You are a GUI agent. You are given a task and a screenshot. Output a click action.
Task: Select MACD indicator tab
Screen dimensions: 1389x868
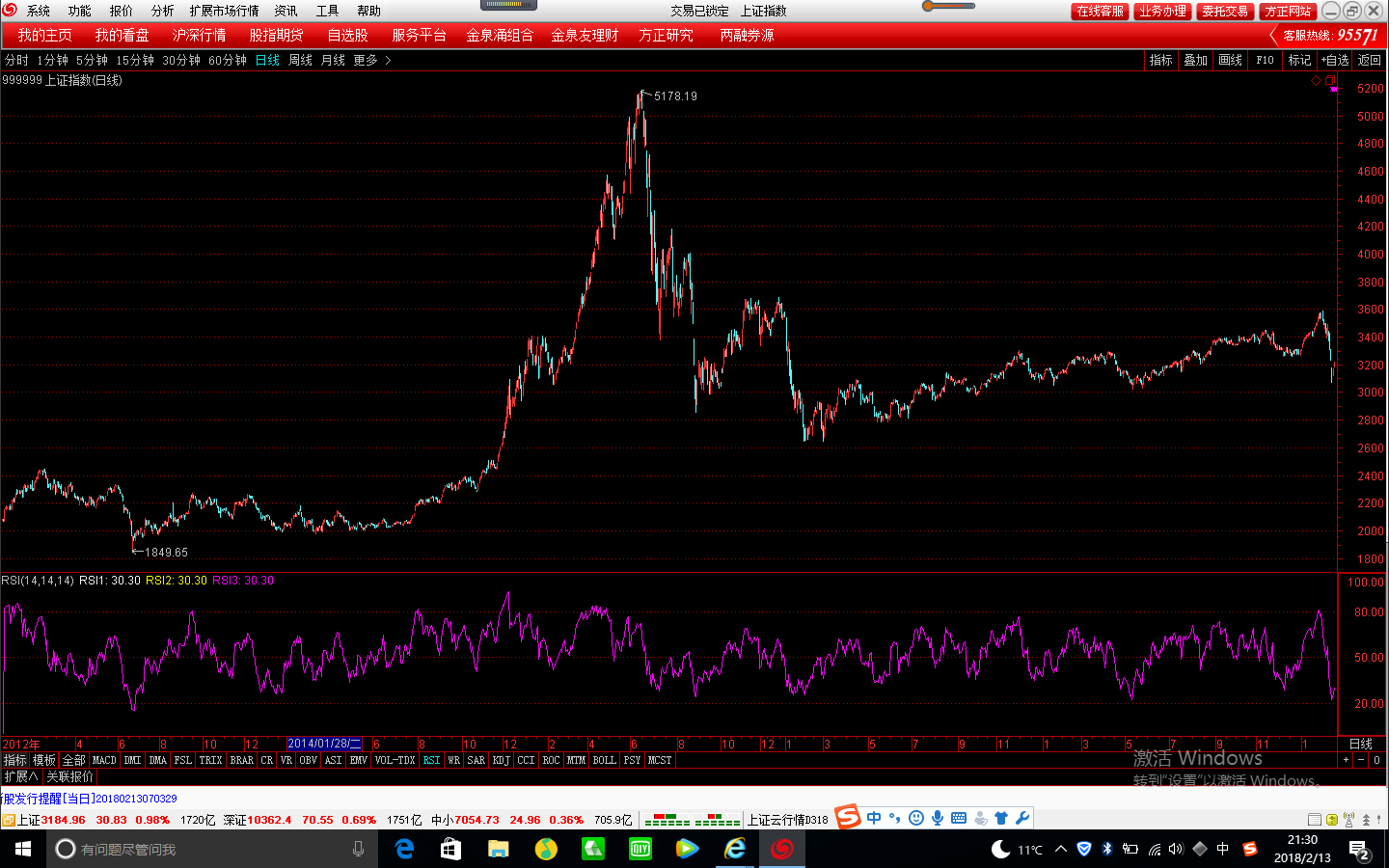[x=104, y=760]
